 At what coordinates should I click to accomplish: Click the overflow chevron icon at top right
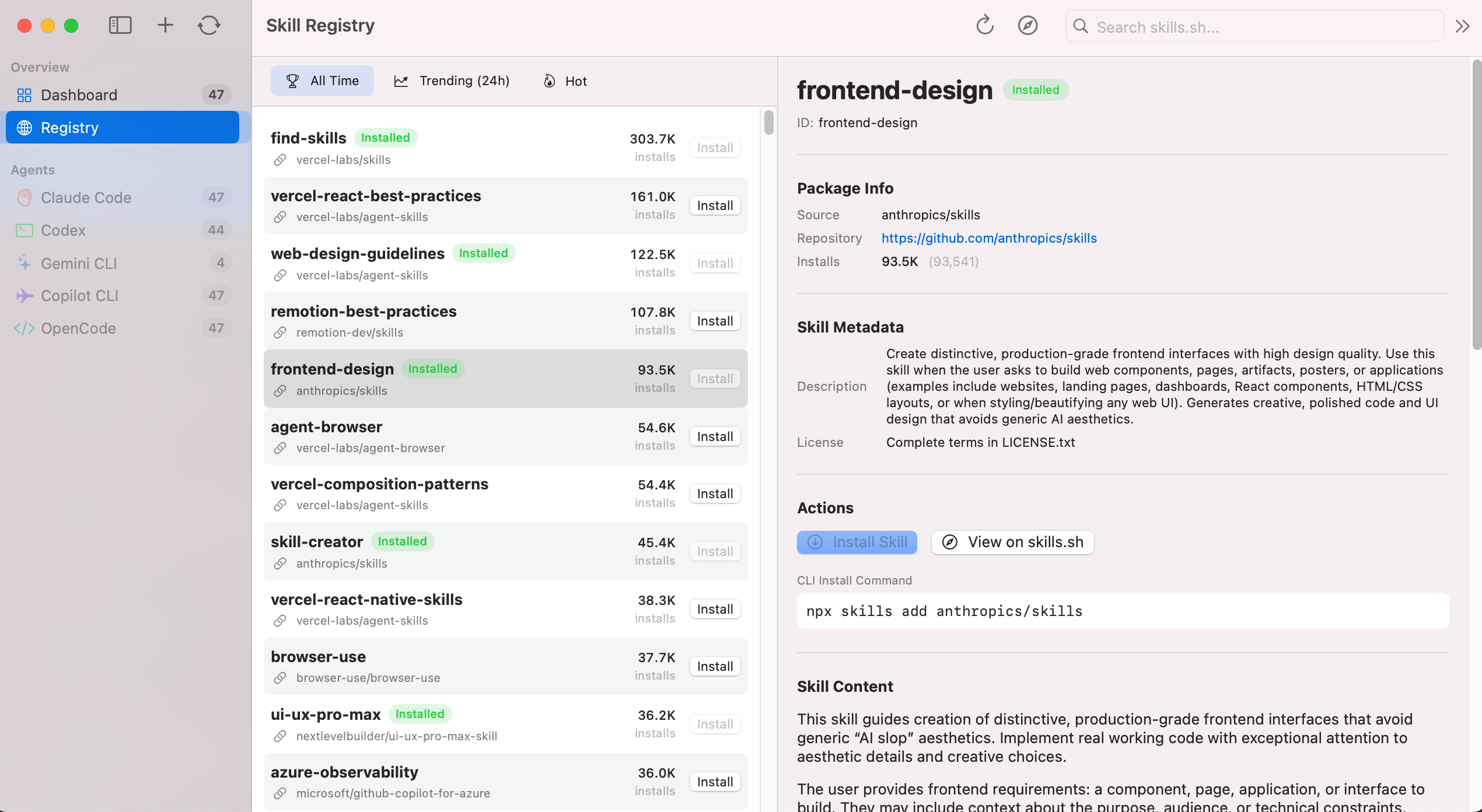coord(1462,26)
